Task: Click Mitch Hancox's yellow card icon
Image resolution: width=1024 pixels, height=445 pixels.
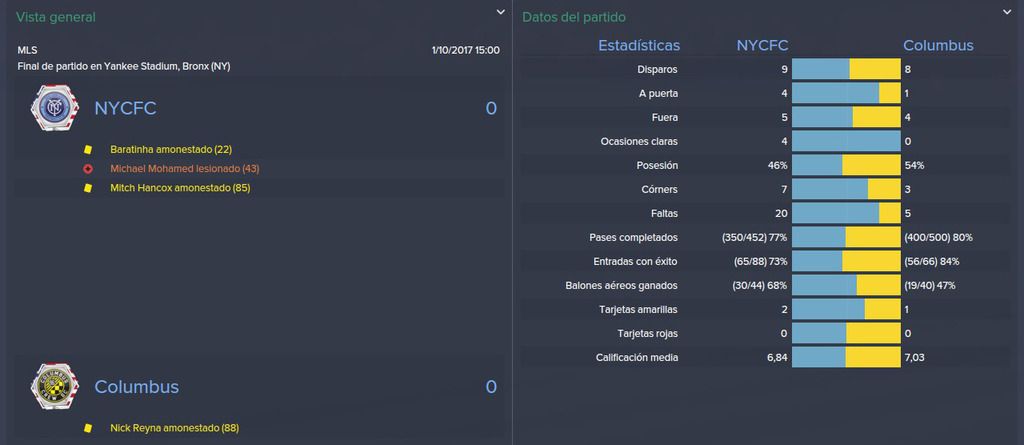Action: tap(88, 188)
